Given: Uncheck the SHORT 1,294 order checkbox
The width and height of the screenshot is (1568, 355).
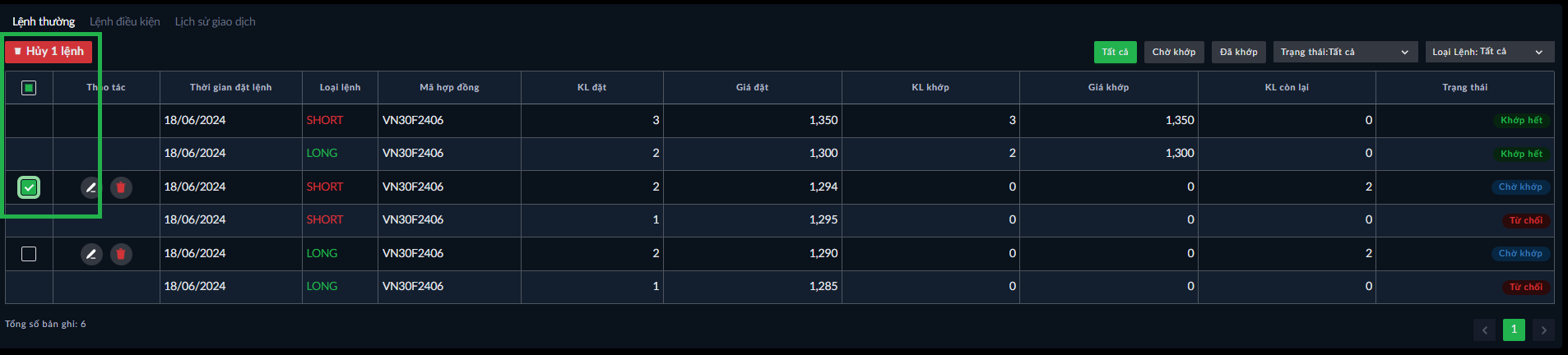Looking at the screenshot, I should click(29, 187).
